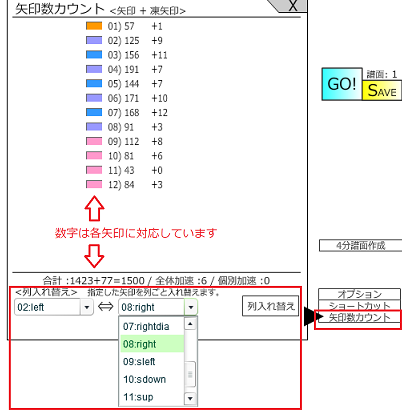The image size is (402, 410).
Task: Pick 10:sdown from the dropdown list
Action: click(x=152, y=379)
